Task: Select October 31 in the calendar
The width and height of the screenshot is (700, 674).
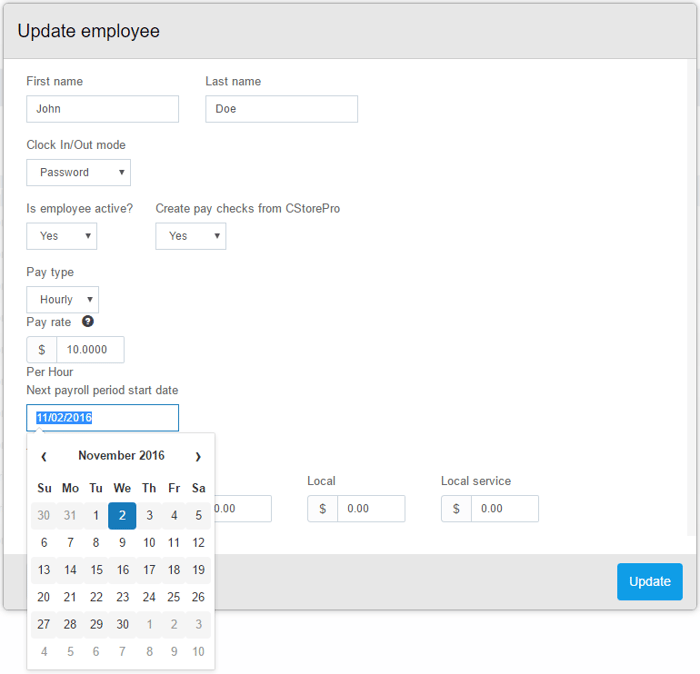Action: tap(70, 516)
